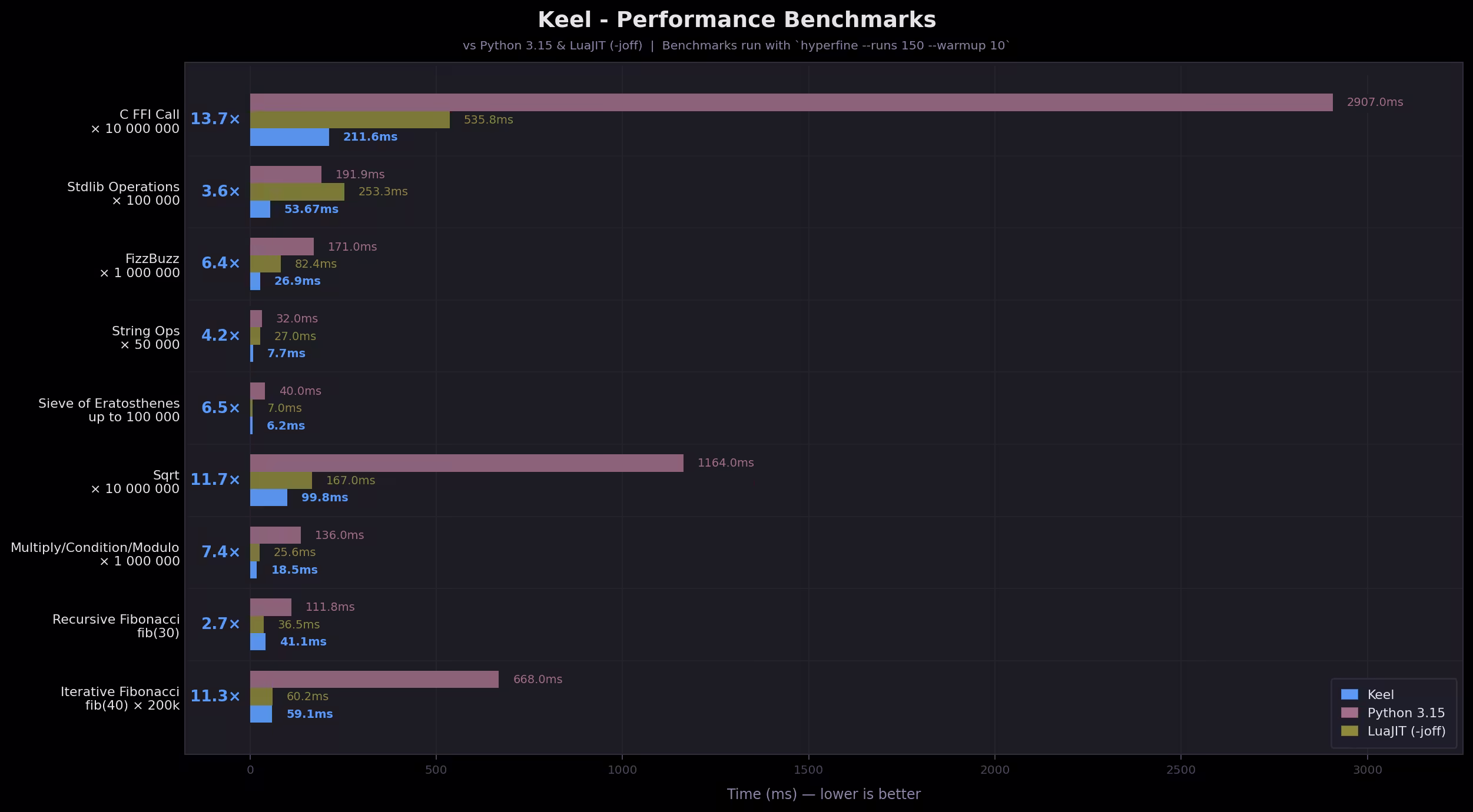Screen dimensions: 1473x812
Task: Click the 6.2ms value label
Action: [286, 426]
